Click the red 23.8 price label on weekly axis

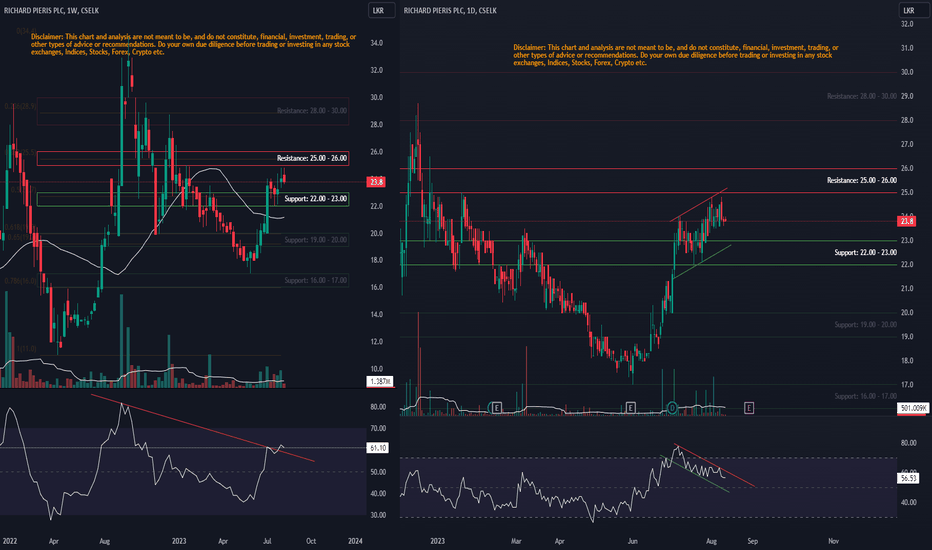(x=376, y=182)
